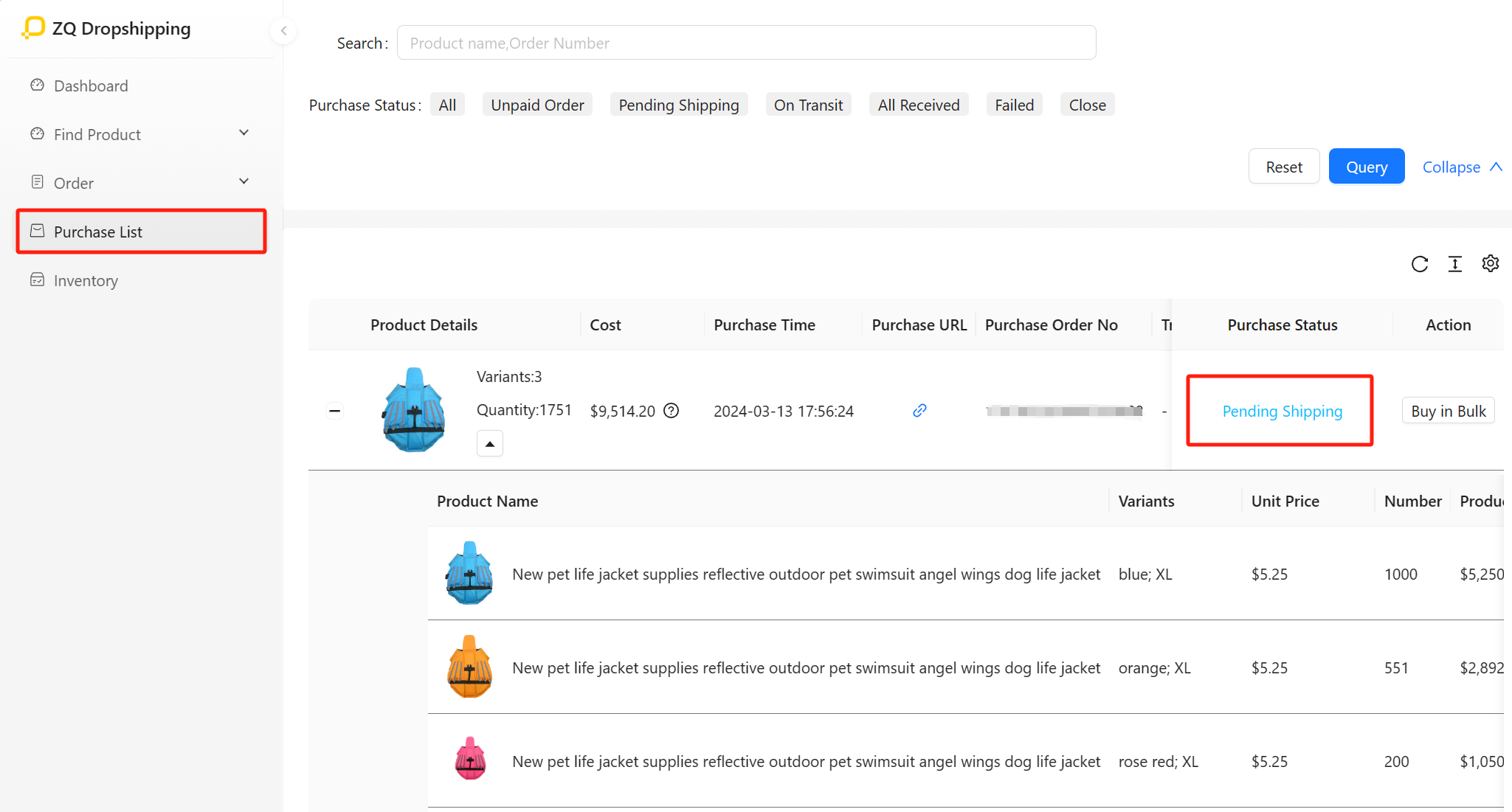Image resolution: width=1512 pixels, height=812 pixels.
Task: Refresh the purchase table
Action: [1420, 264]
